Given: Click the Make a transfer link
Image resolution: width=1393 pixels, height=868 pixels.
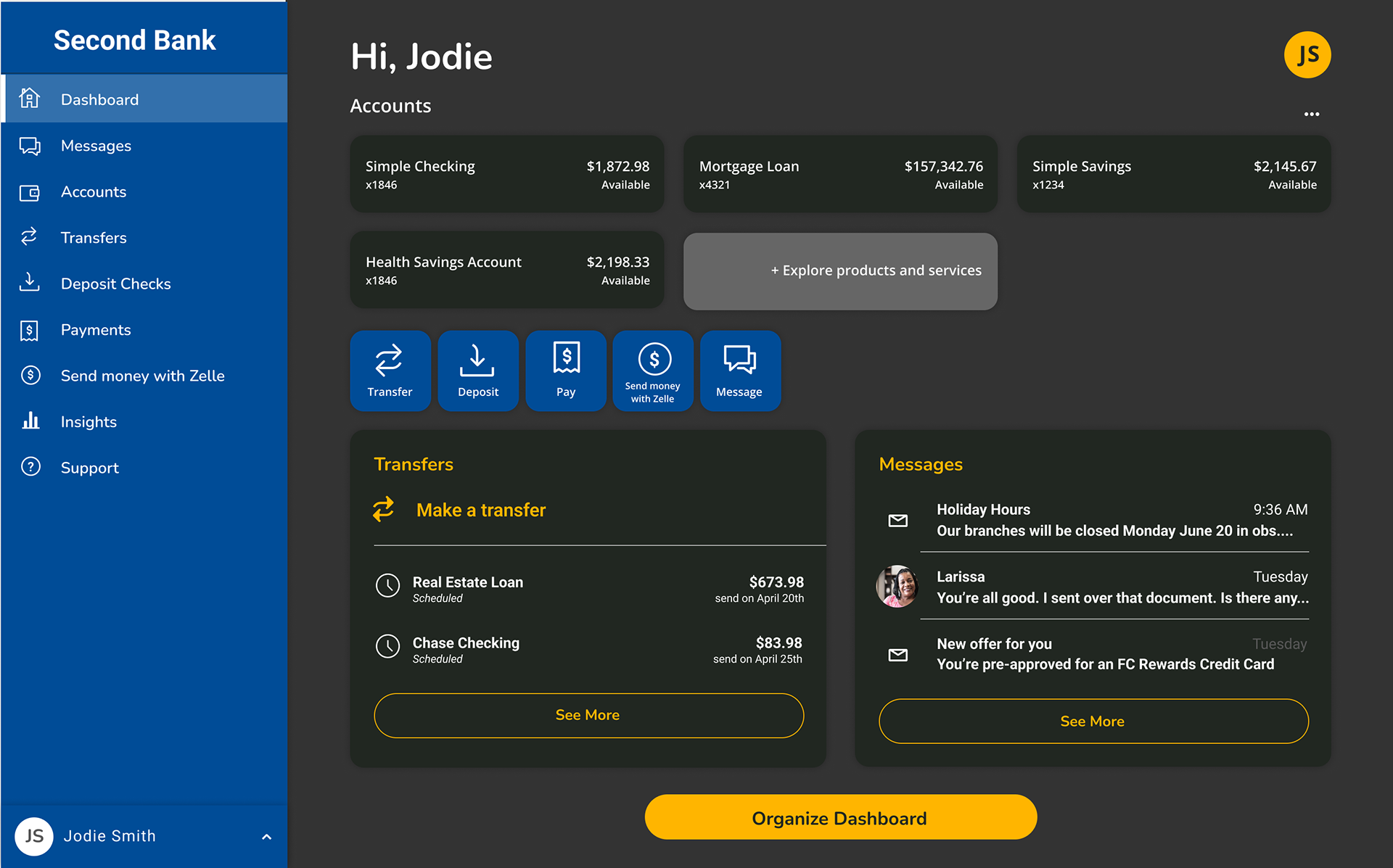Looking at the screenshot, I should (x=480, y=510).
